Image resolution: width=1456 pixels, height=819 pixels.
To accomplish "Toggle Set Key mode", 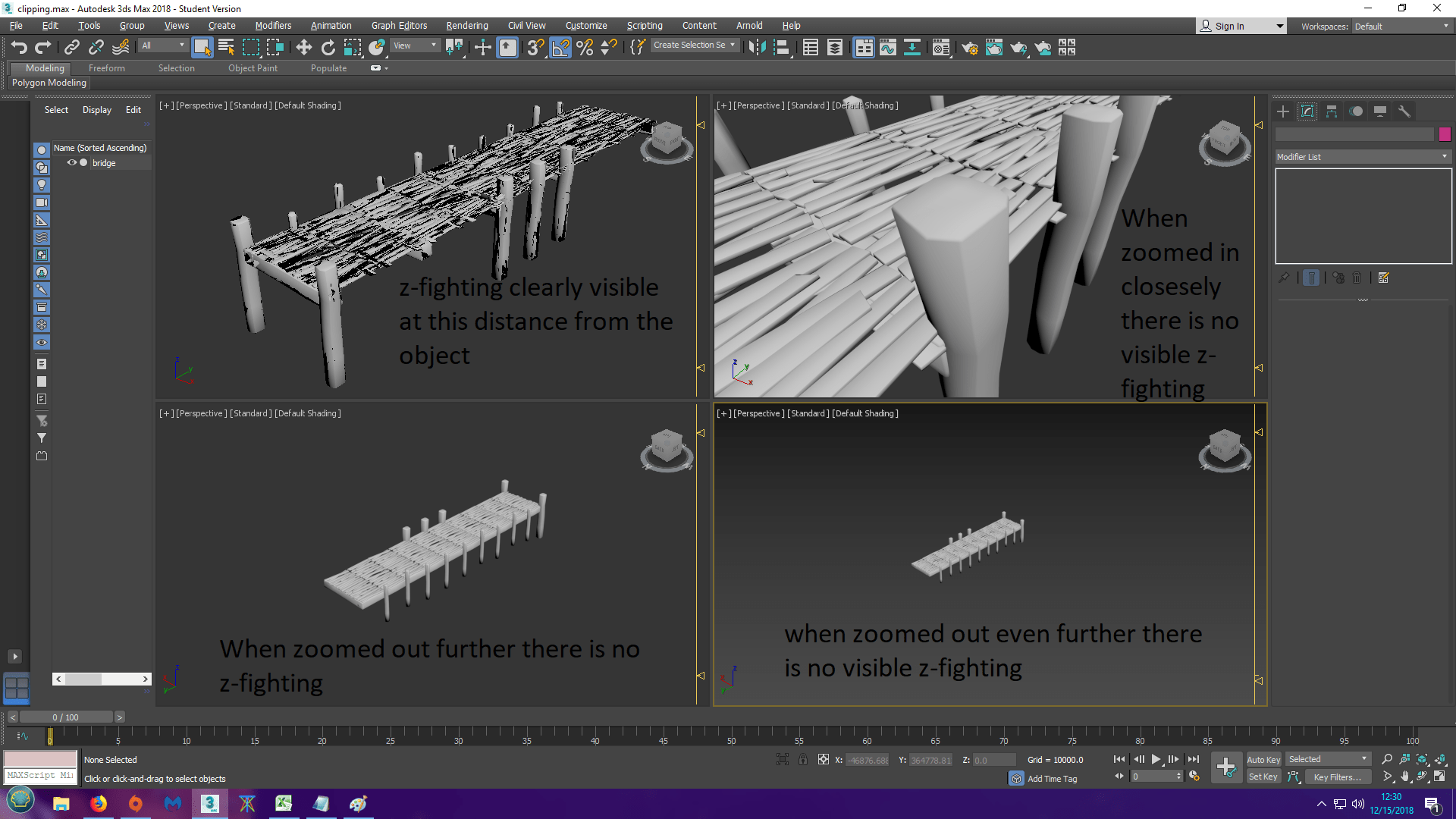I will pos(1263,777).
